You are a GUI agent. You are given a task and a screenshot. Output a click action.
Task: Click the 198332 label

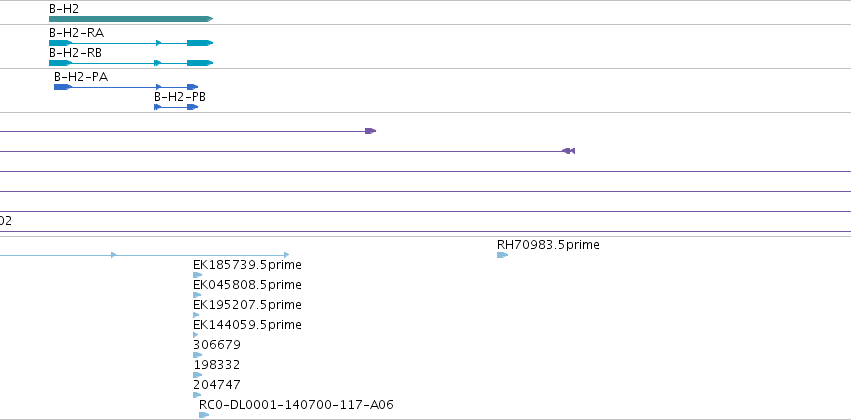[217, 365]
